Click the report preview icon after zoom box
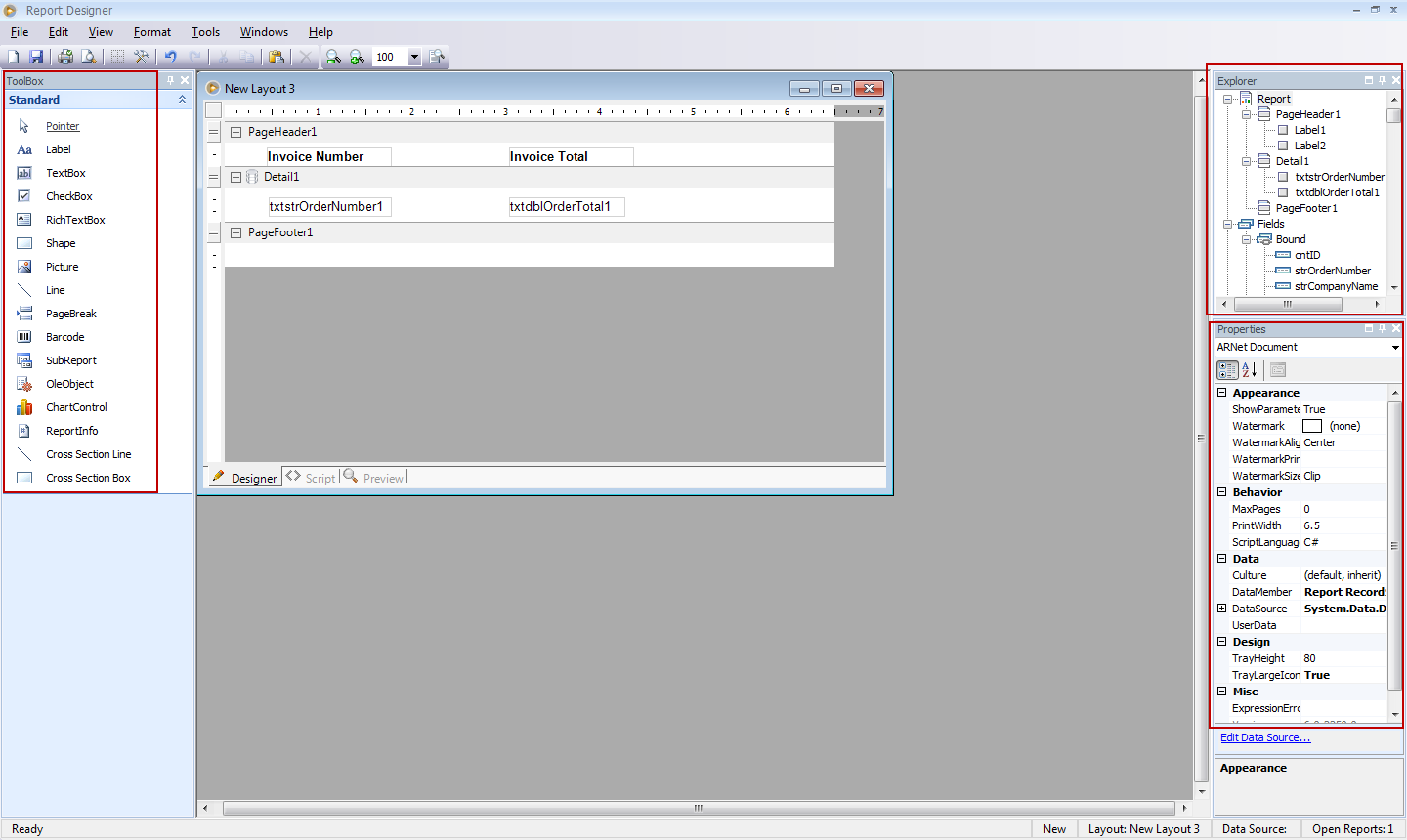Screen dimensions: 1407x840 436,57
